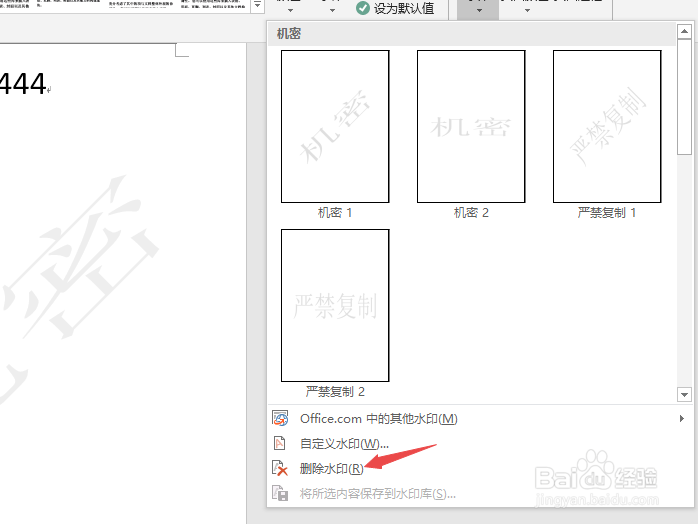Screen dimensions: 698x524
Task: Choose the 严禁复制 2 watermark thumbnail
Action: pos(335,305)
